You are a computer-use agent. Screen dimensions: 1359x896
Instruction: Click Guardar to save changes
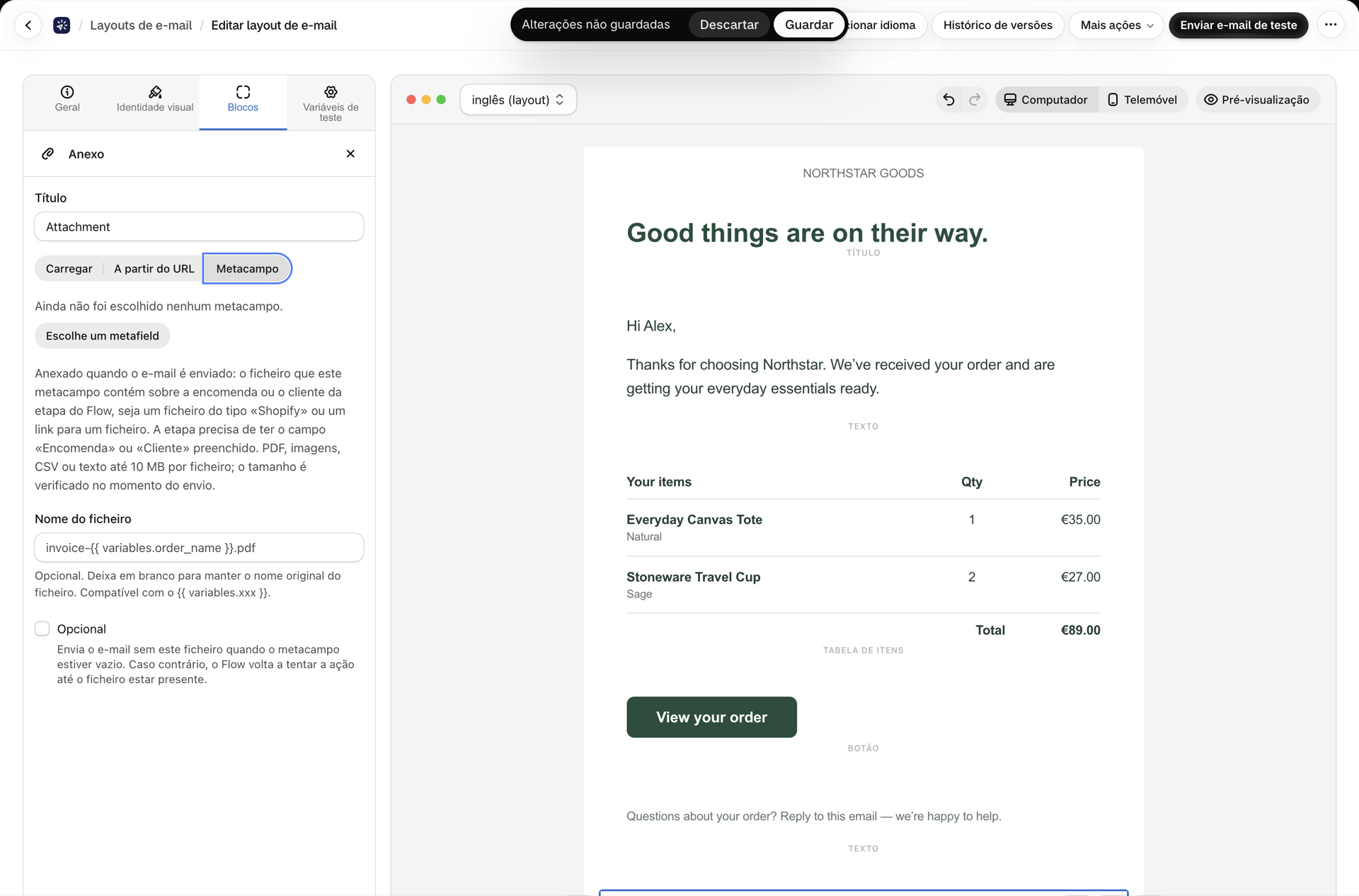pos(809,25)
